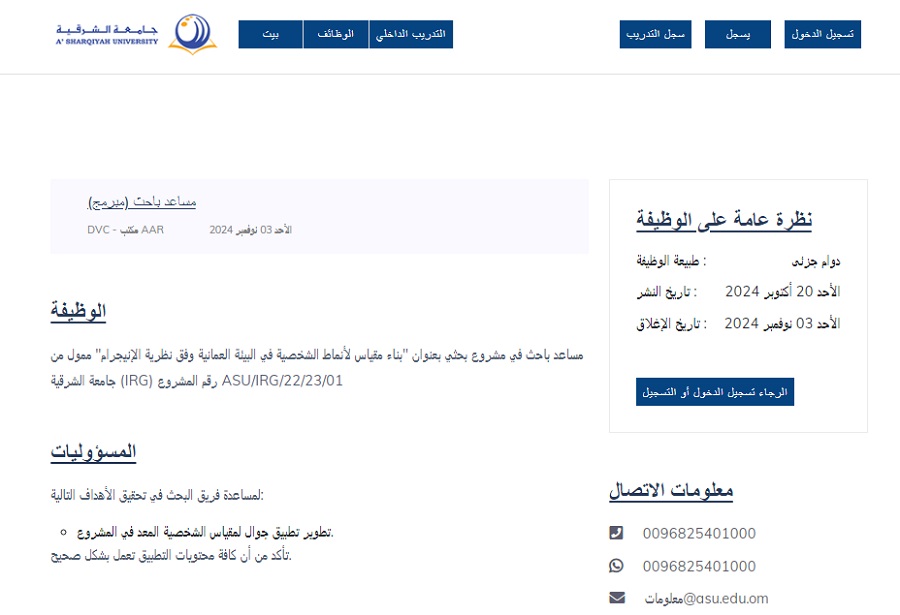Image resolution: width=900 pixels, height=615 pixels.
Task: Click the WhatsApp icon in contact info
Action: point(616,566)
